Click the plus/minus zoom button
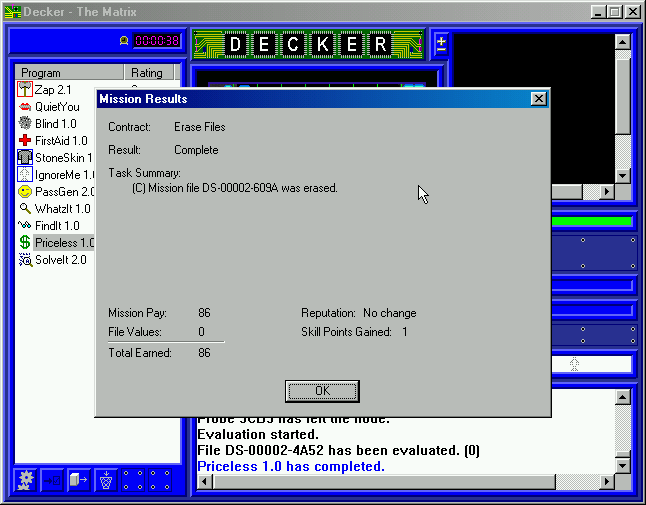This screenshot has height=505, width=646. 441,43
